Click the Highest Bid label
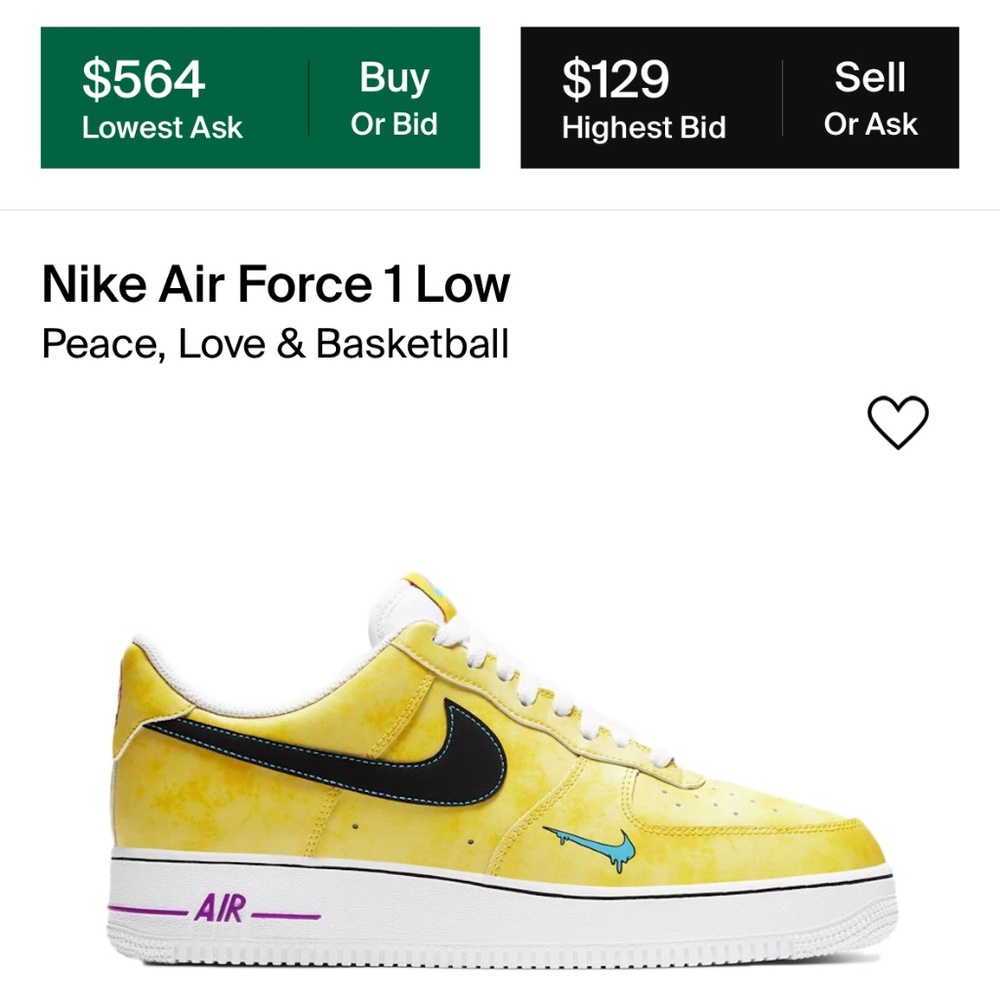This screenshot has height=1000, width=1000. (644, 128)
